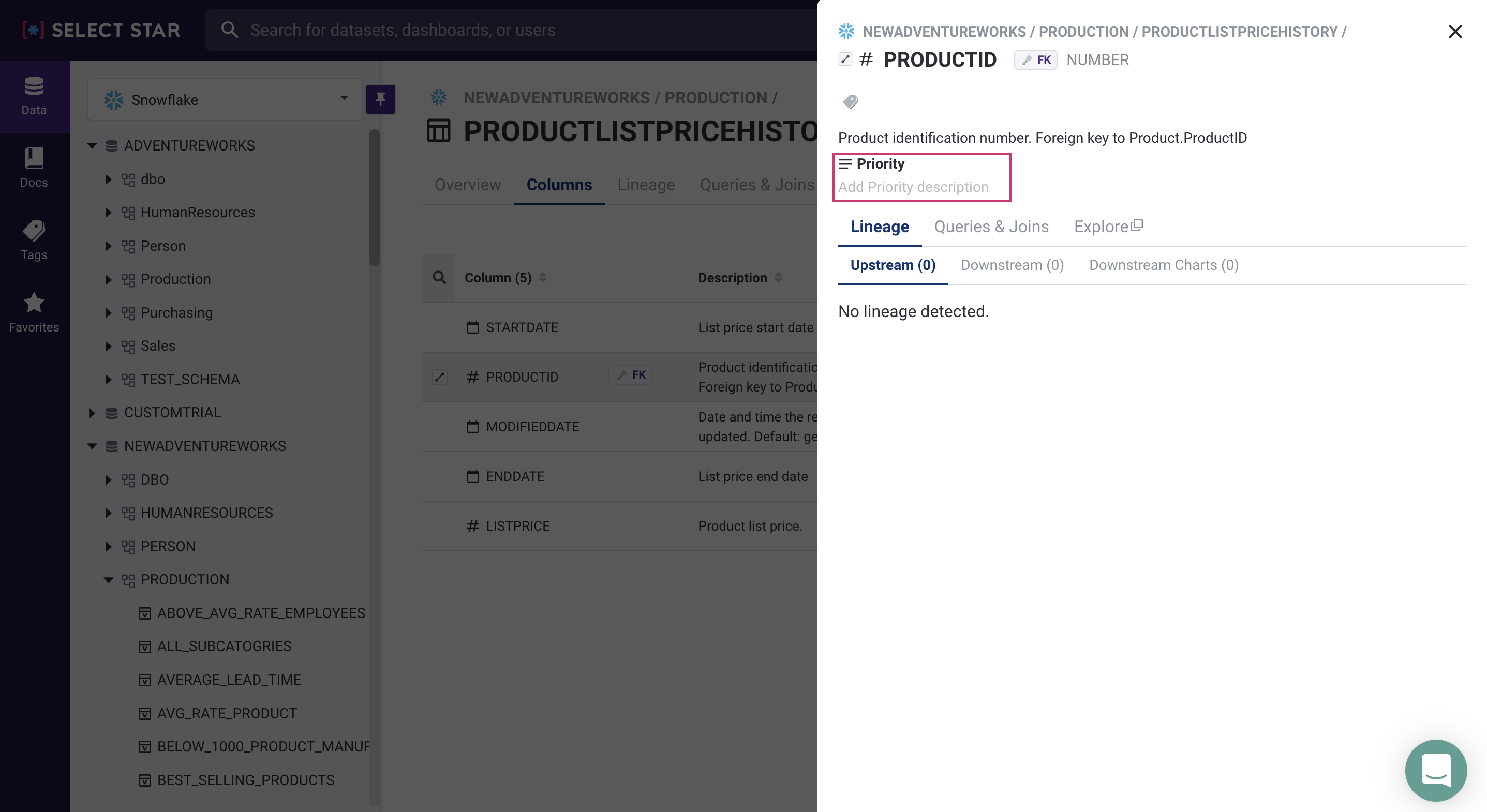Expand the dbo schema node
The width and height of the screenshot is (1487, 812).
[x=108, y=179]
